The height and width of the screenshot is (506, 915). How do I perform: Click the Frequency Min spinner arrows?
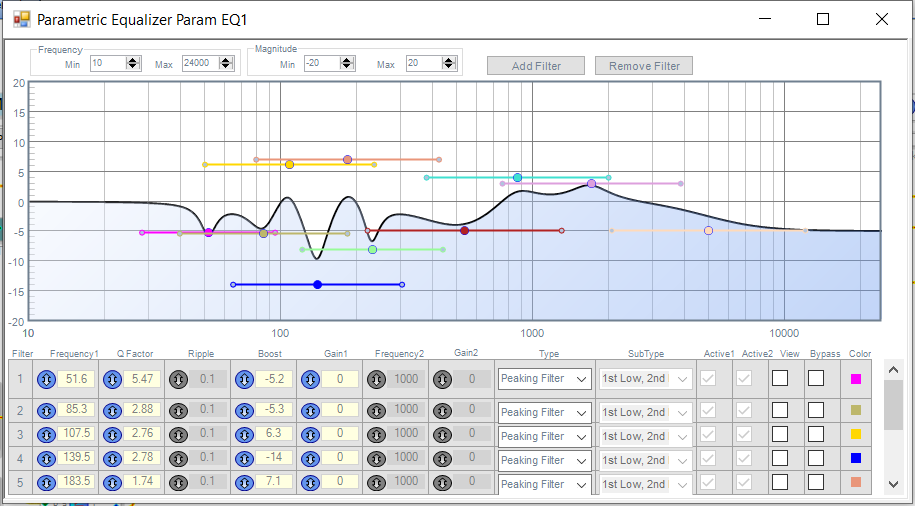pyautogui.click(x=133, y=64)
